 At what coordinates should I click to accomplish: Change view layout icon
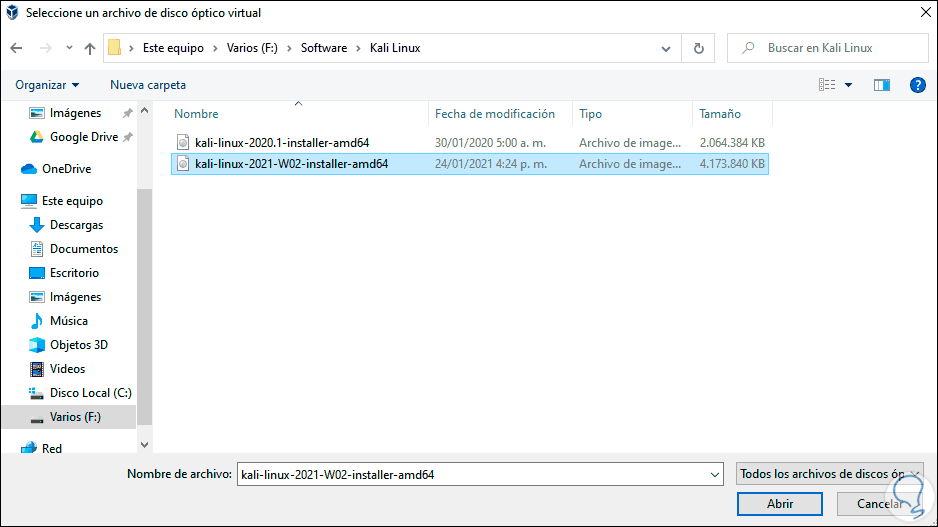(x=827, y=85)
